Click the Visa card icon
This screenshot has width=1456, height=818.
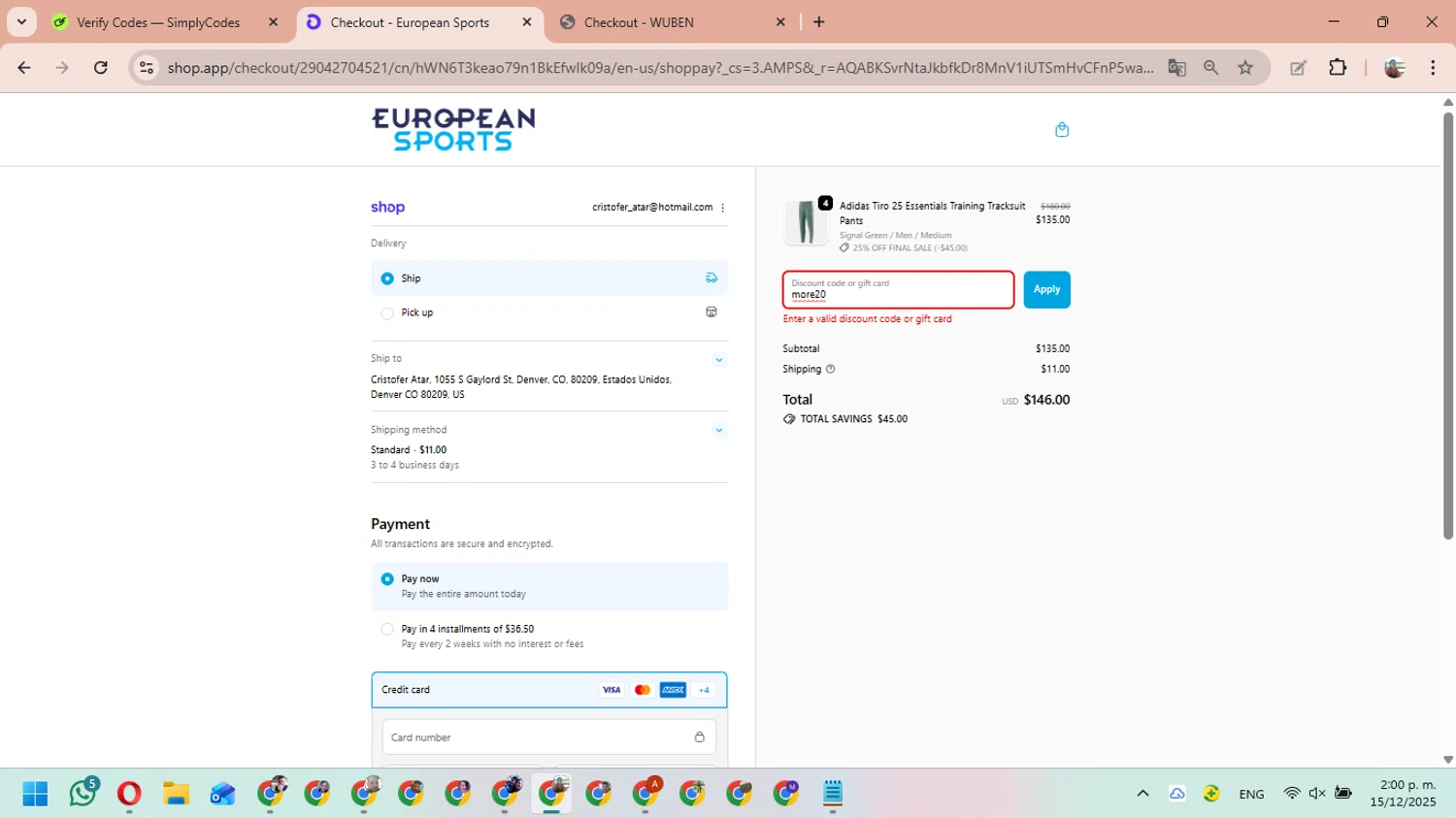612,690
